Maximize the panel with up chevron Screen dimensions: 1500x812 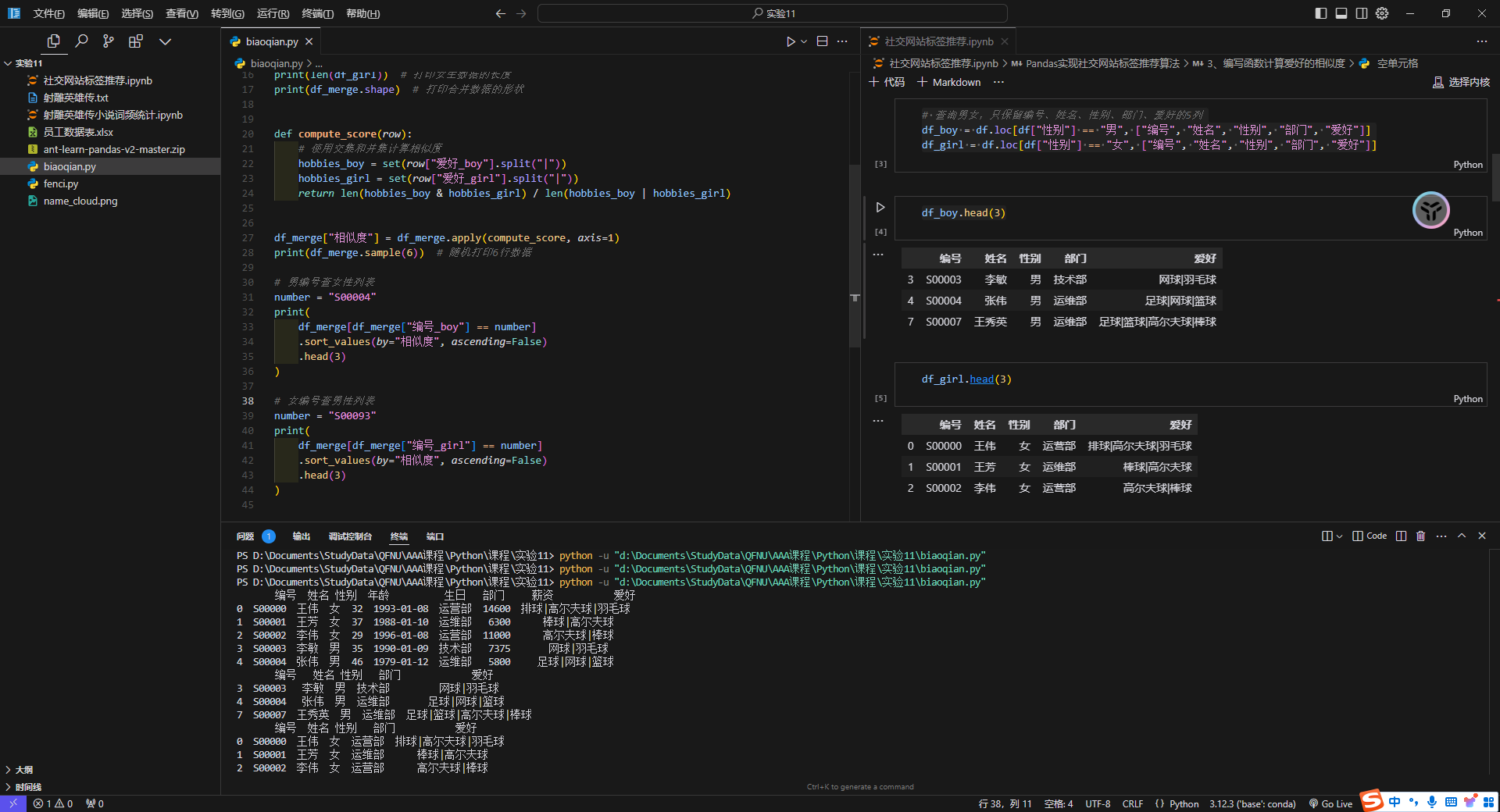coord(1462,536)
